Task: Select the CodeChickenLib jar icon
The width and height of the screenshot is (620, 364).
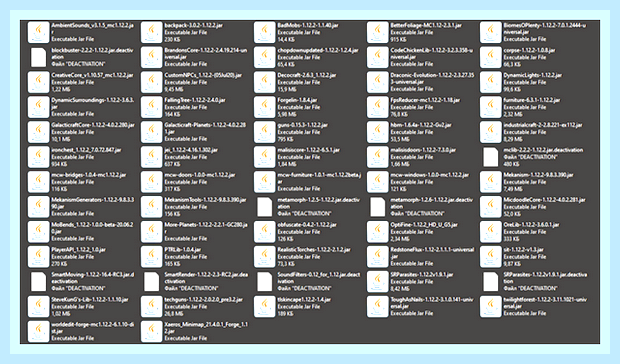Action: pos(378,57)
